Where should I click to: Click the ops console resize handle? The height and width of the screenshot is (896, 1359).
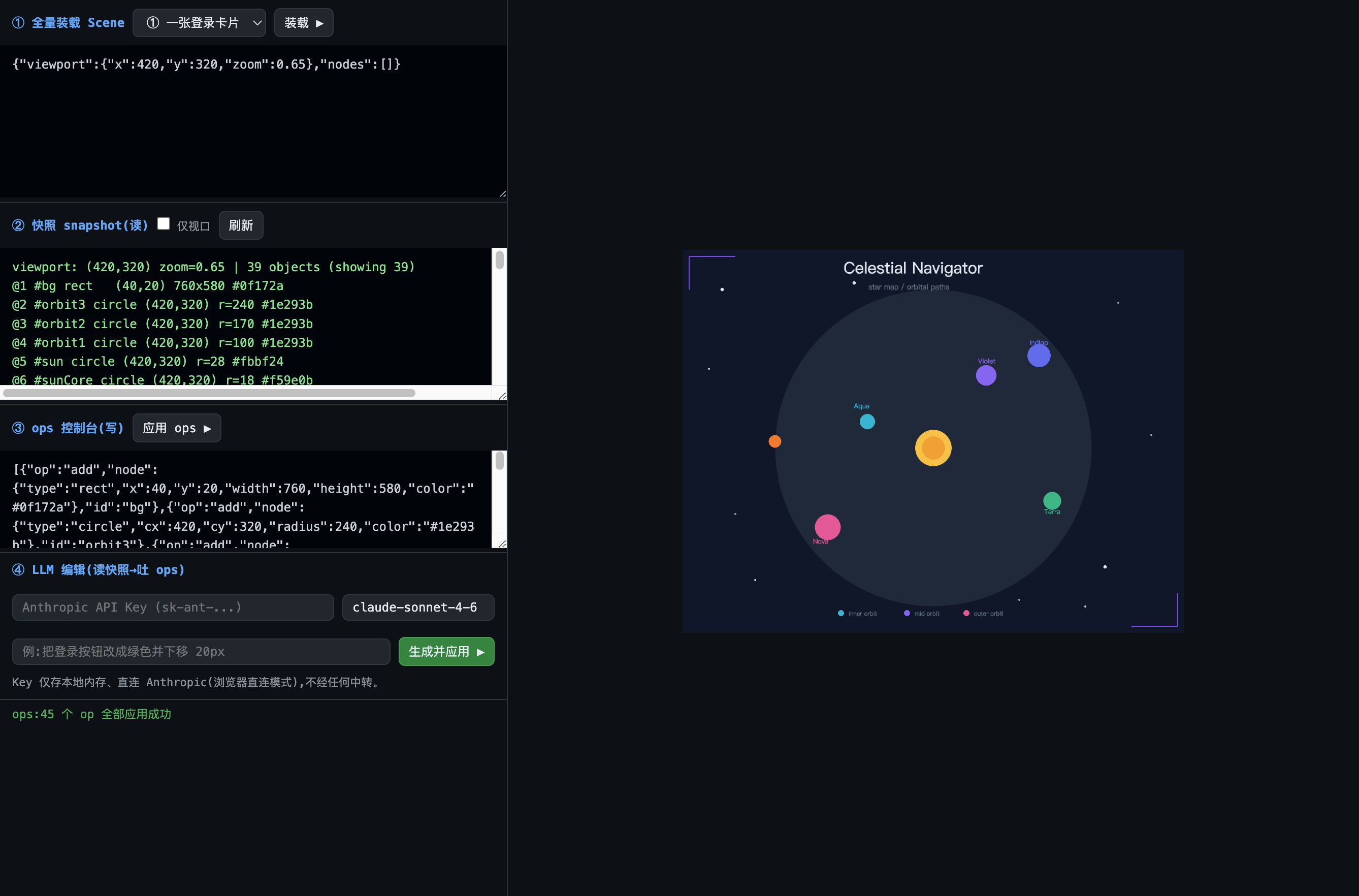point(502,543)
